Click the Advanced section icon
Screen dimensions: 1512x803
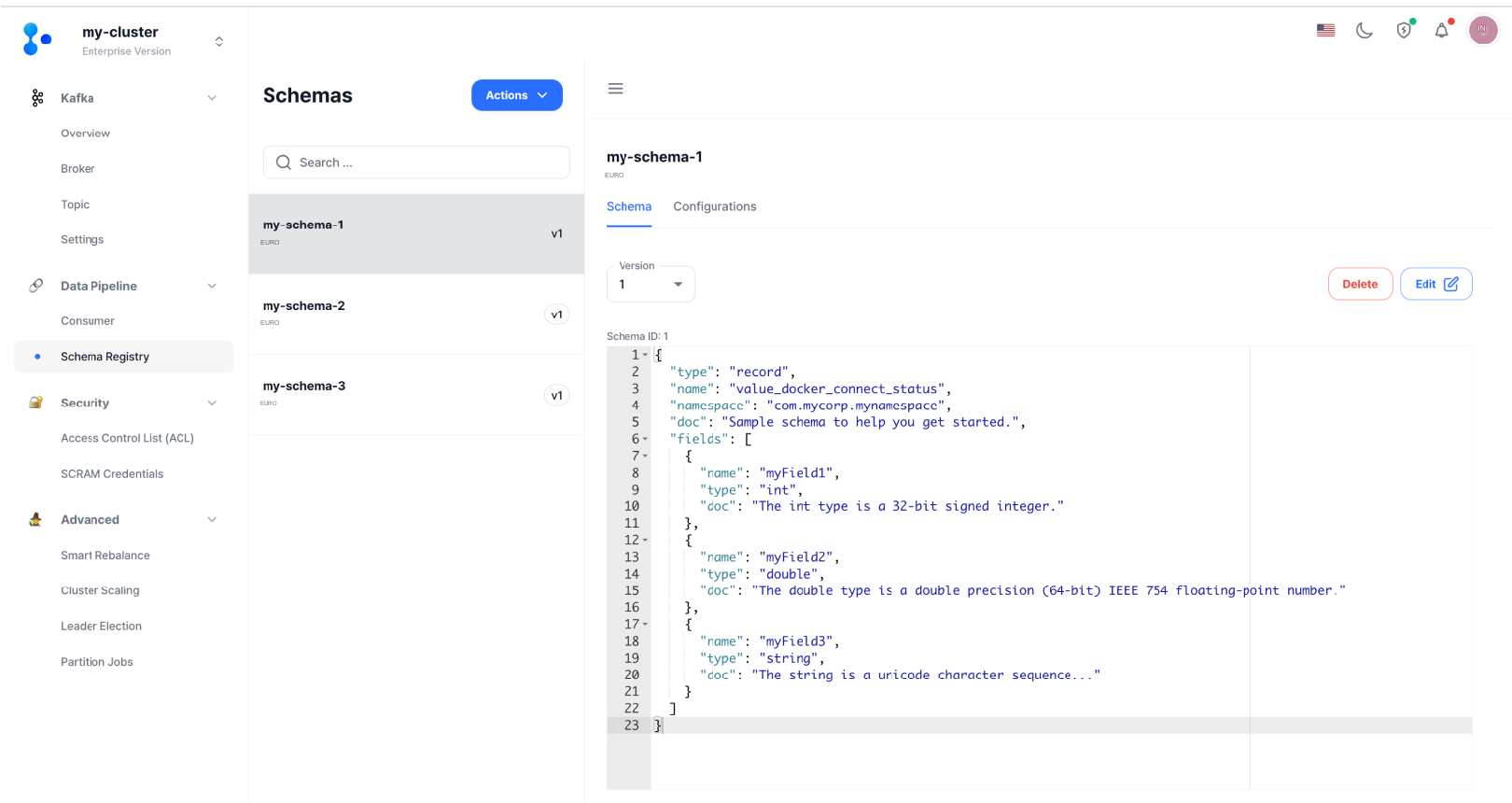pos(36,520)
